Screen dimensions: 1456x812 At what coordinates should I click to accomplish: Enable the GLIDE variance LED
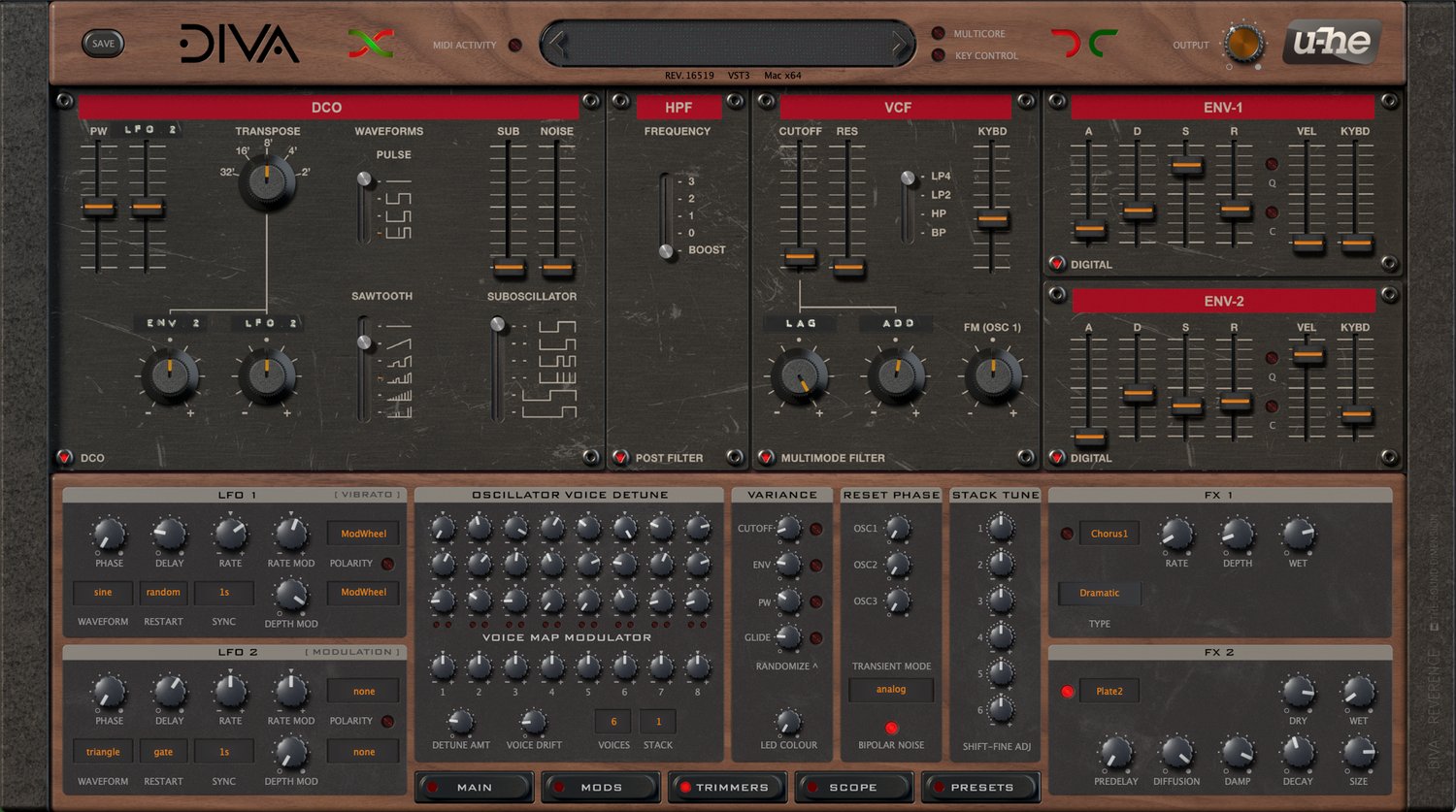click(816, 637)
